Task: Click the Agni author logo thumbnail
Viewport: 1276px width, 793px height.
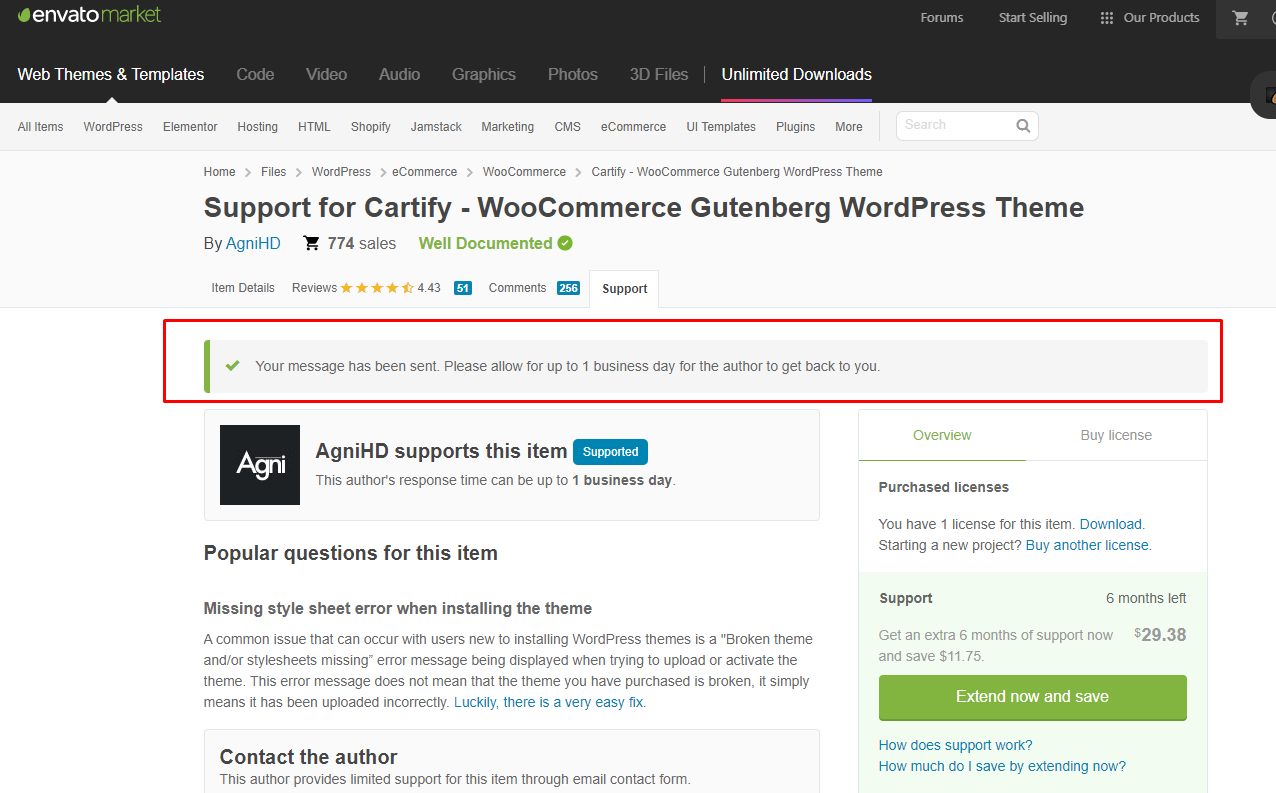Action: 260,465
